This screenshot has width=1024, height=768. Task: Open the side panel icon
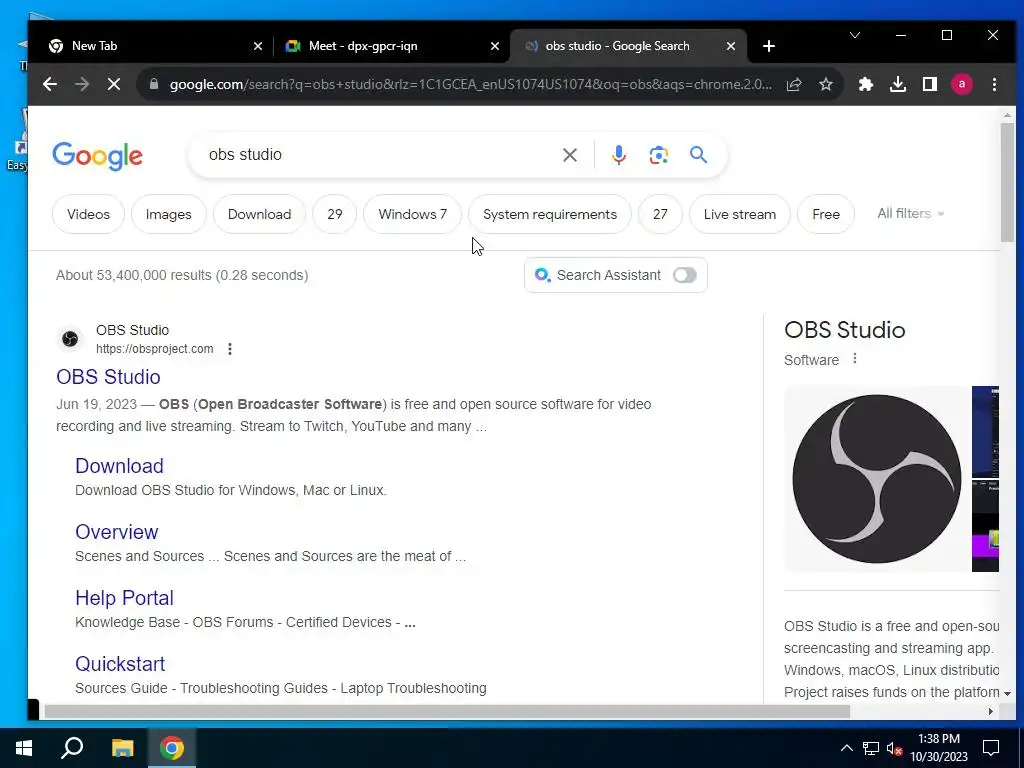[930, 84]
